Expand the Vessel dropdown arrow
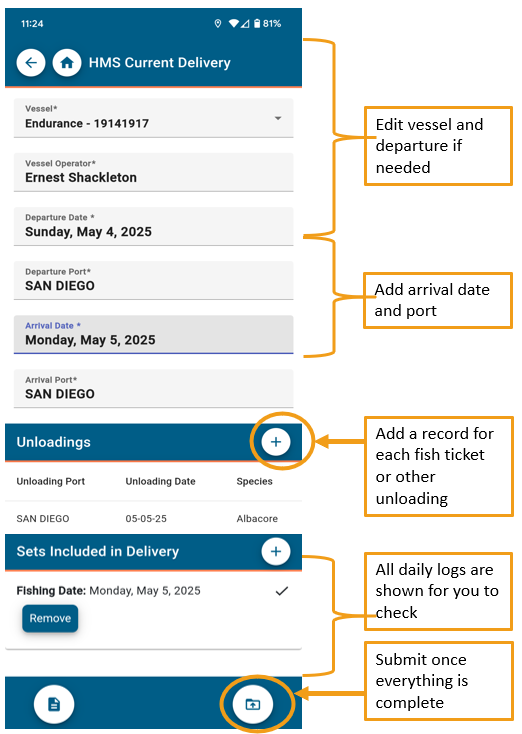Image resolution: width=522 pixels, height=734 pixels. click(278, 118)
